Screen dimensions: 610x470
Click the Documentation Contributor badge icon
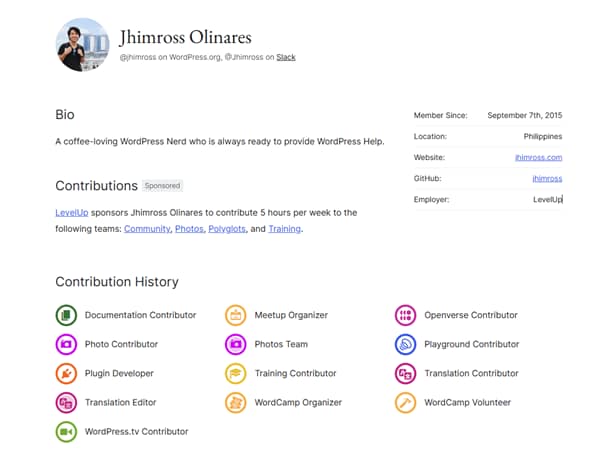66,315
